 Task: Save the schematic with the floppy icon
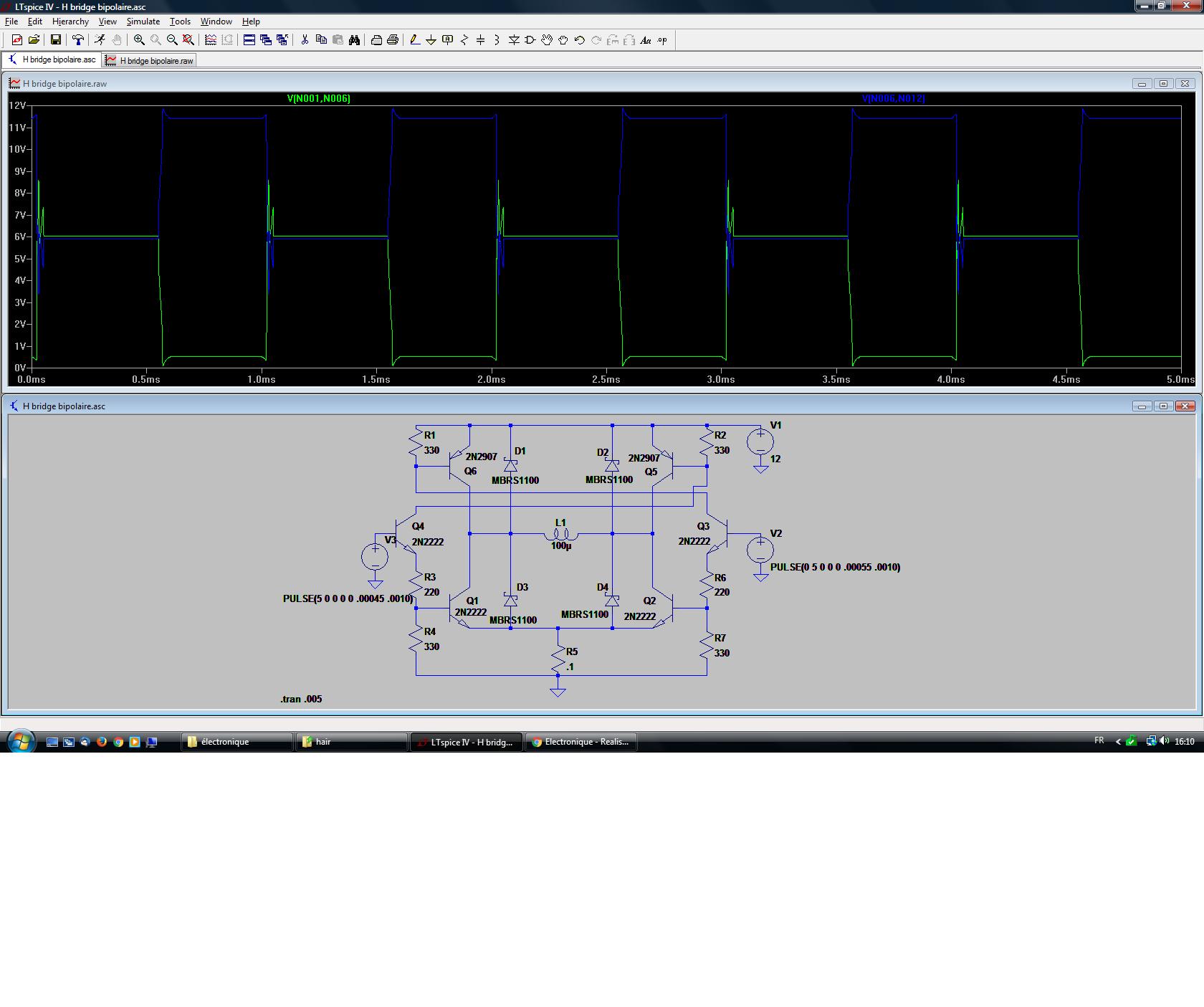(x=55, y=40)
